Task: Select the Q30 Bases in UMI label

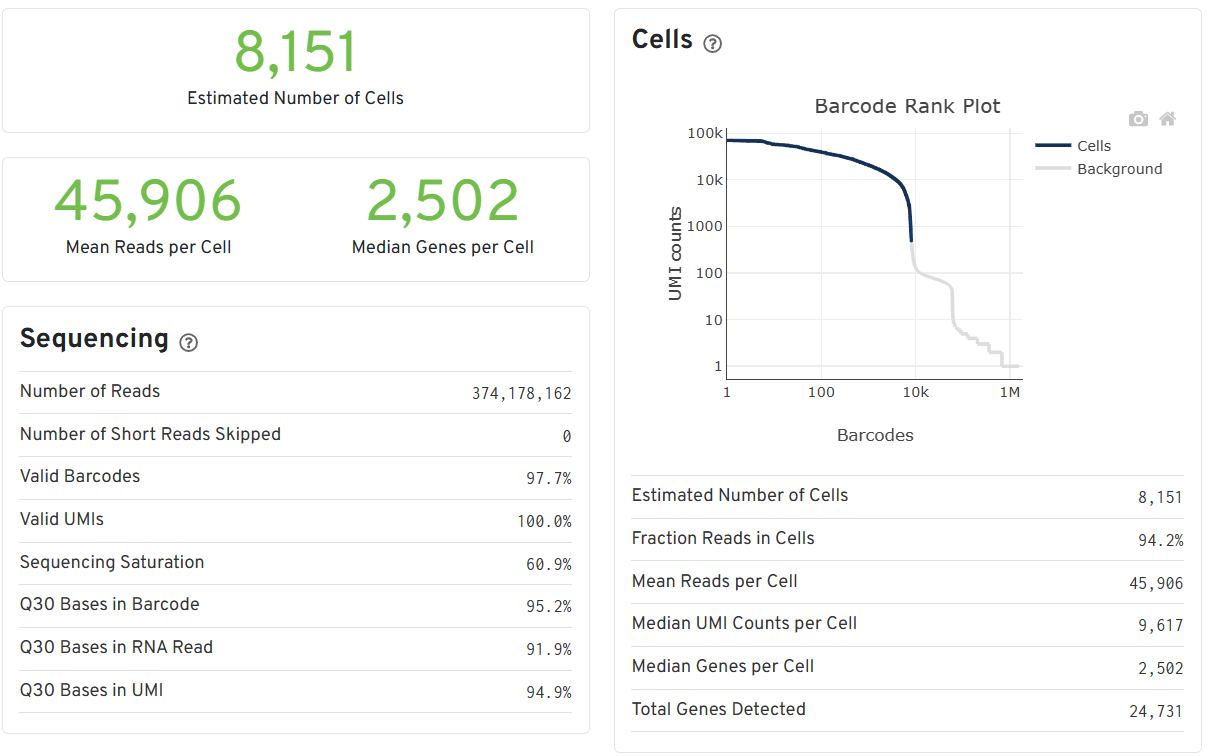Action: tap(92, 690)
